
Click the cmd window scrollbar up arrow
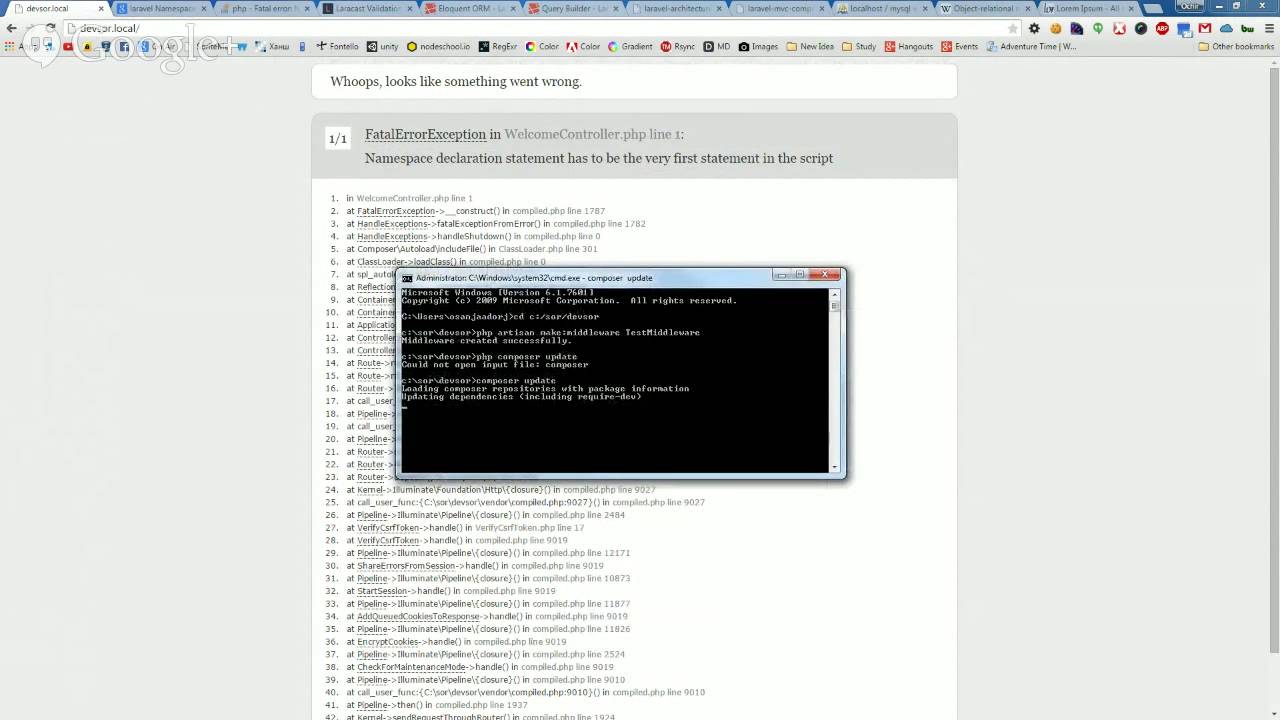pos(835,294)
